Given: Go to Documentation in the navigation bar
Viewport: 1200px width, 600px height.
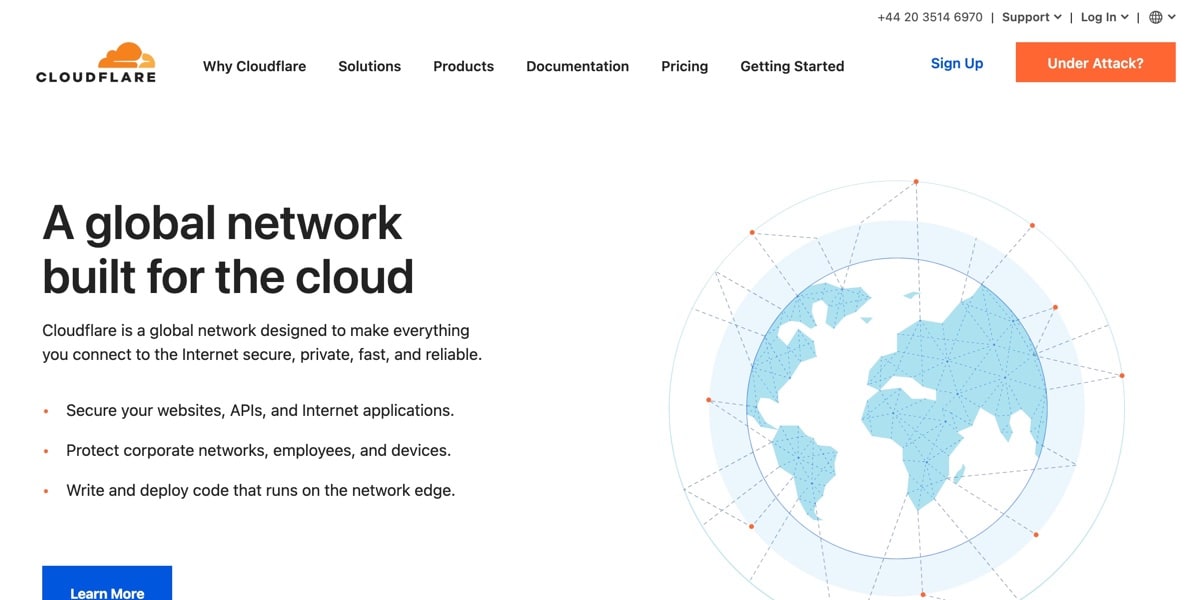Looking at the screenshot, I should click(x=577, y=66).
